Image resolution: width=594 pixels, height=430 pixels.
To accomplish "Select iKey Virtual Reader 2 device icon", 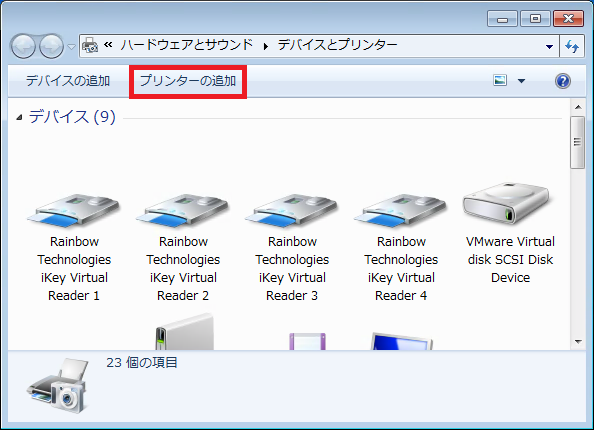I will (x=183, y=211).
